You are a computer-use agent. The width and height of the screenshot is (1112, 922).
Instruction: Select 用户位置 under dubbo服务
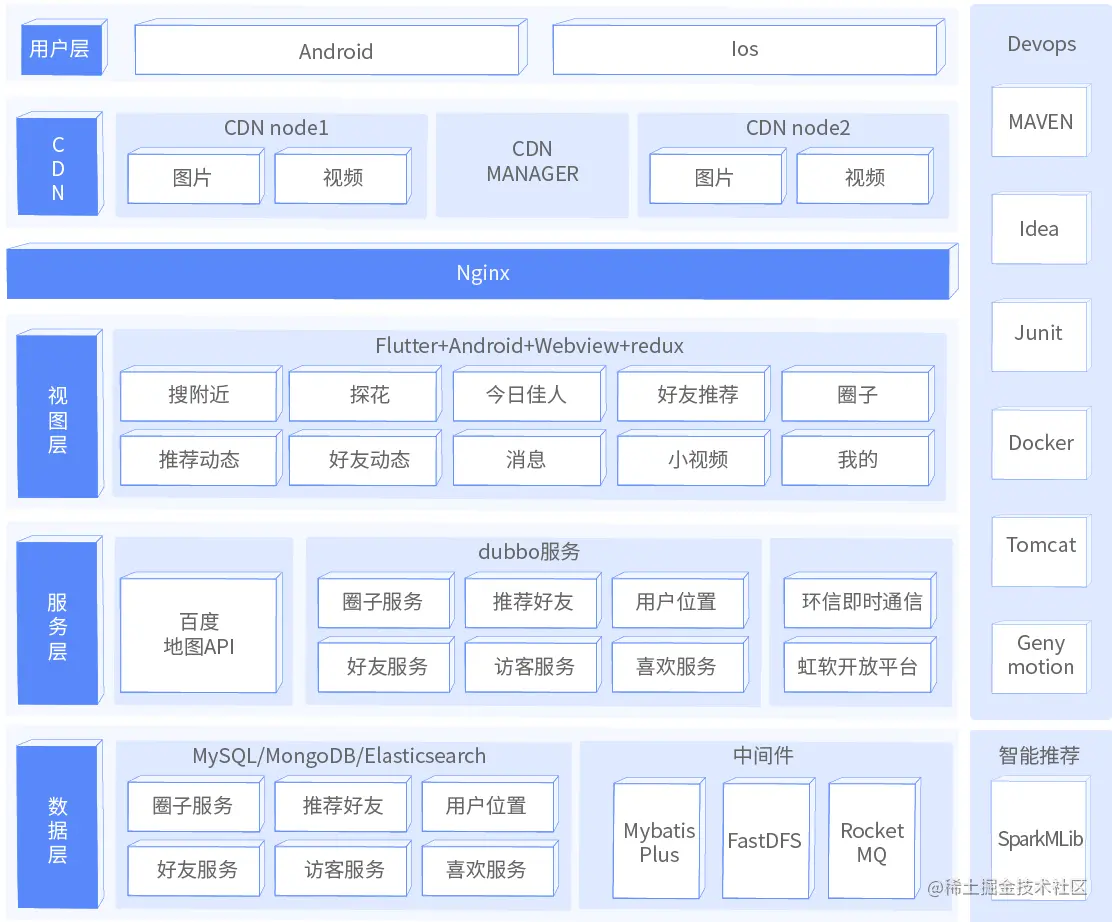(x=679, y=601)
